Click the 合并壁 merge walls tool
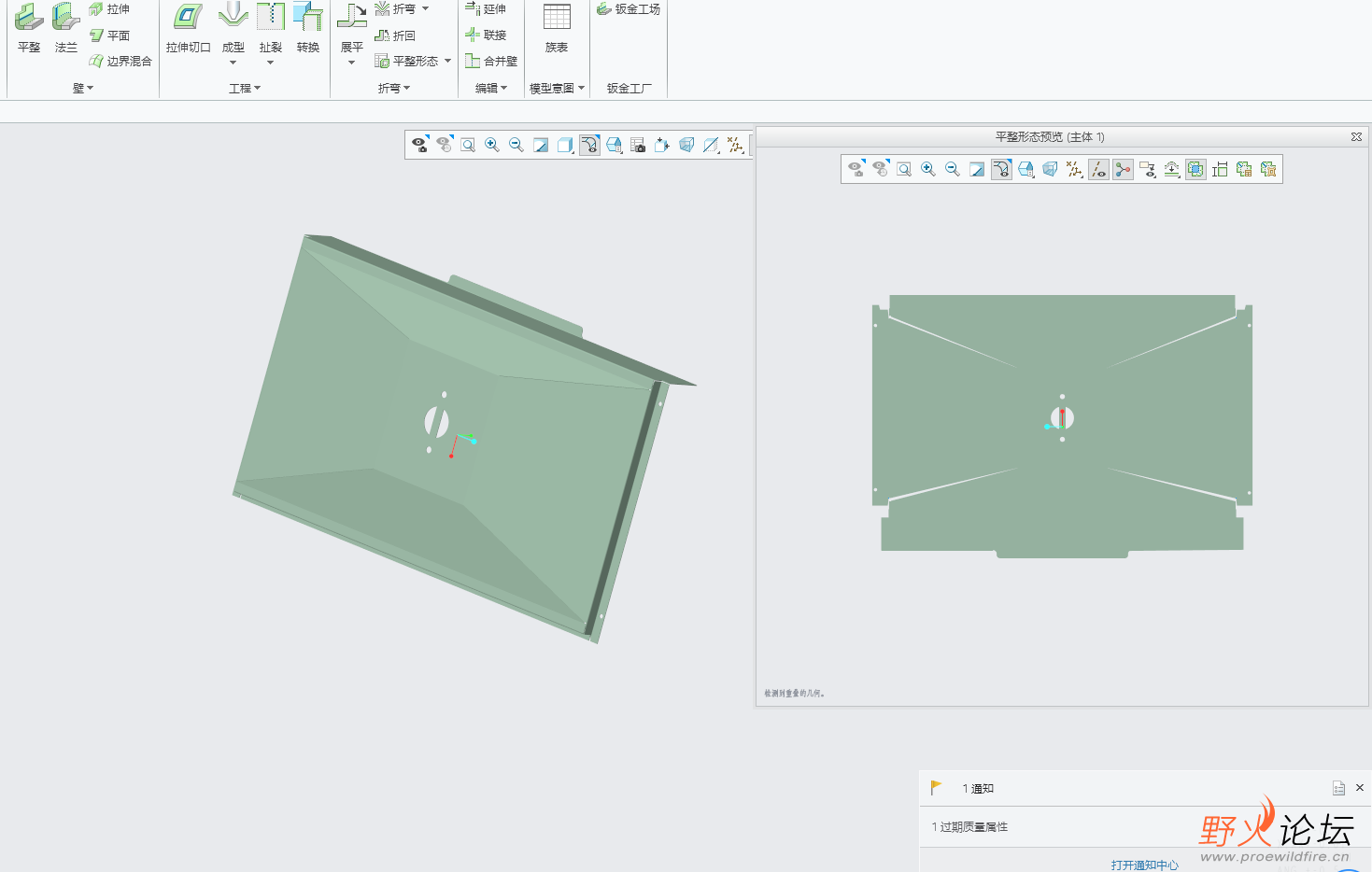This screenshot has width=1372, height=872. click(491, 61)
